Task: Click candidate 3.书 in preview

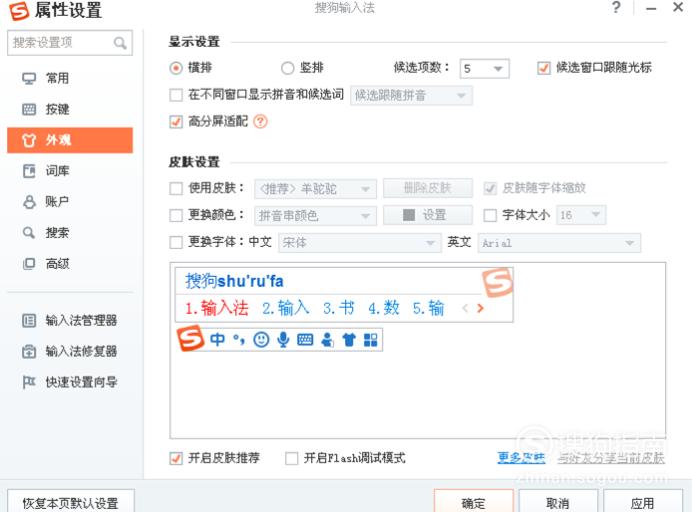Action: 338,308
